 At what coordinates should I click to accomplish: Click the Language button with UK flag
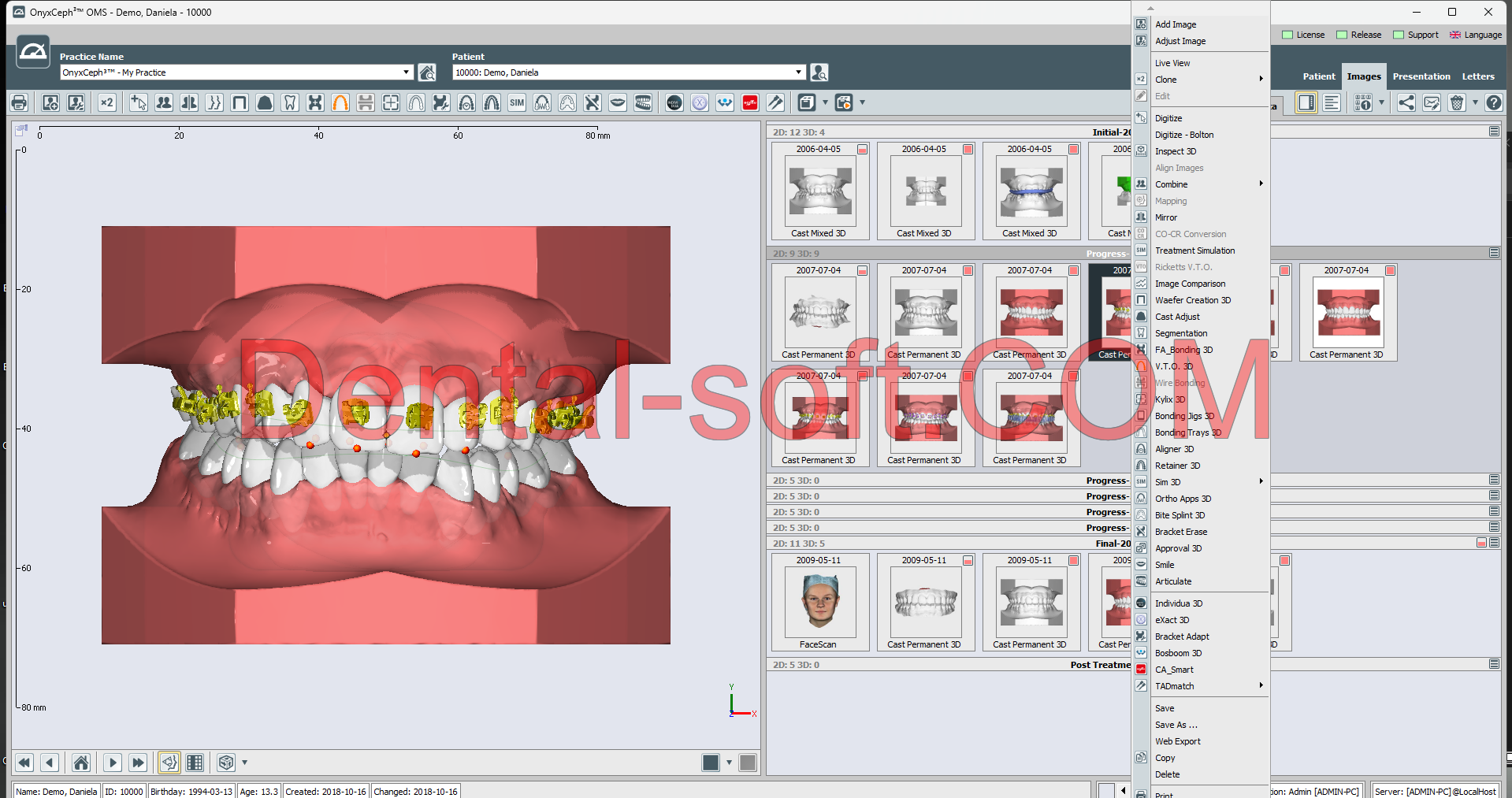tap(1476, 35)
